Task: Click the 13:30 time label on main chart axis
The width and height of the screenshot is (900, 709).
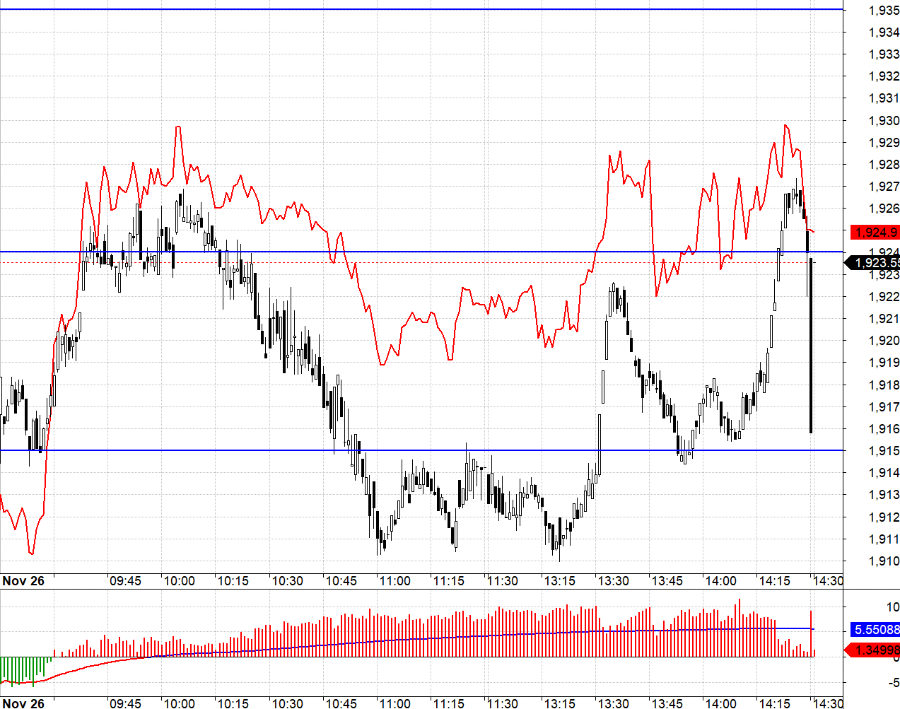Action: pyautogui.click(x=612, y=581)
